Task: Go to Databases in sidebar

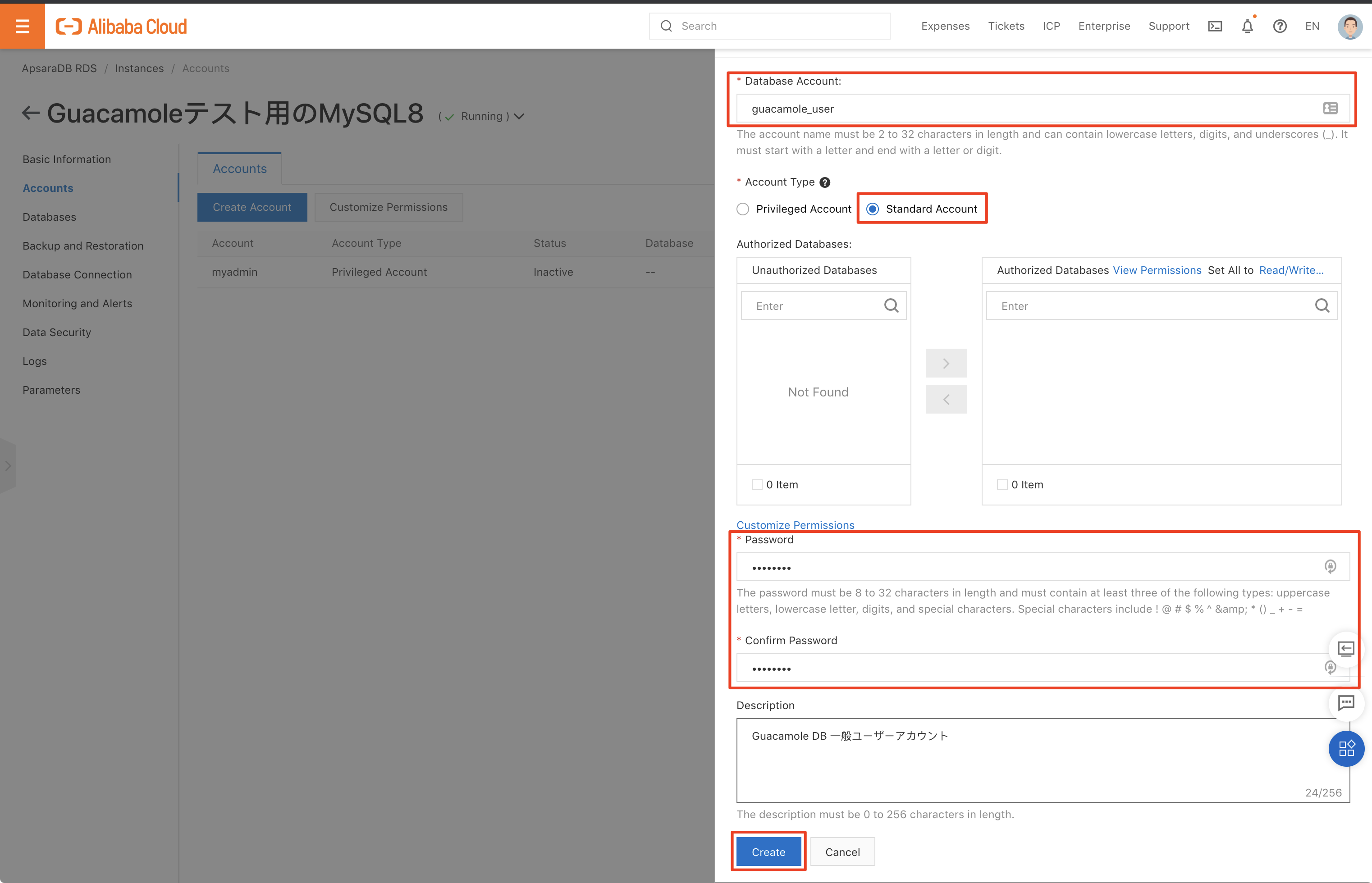Action: pyautogui.click(x=49, y=217)
